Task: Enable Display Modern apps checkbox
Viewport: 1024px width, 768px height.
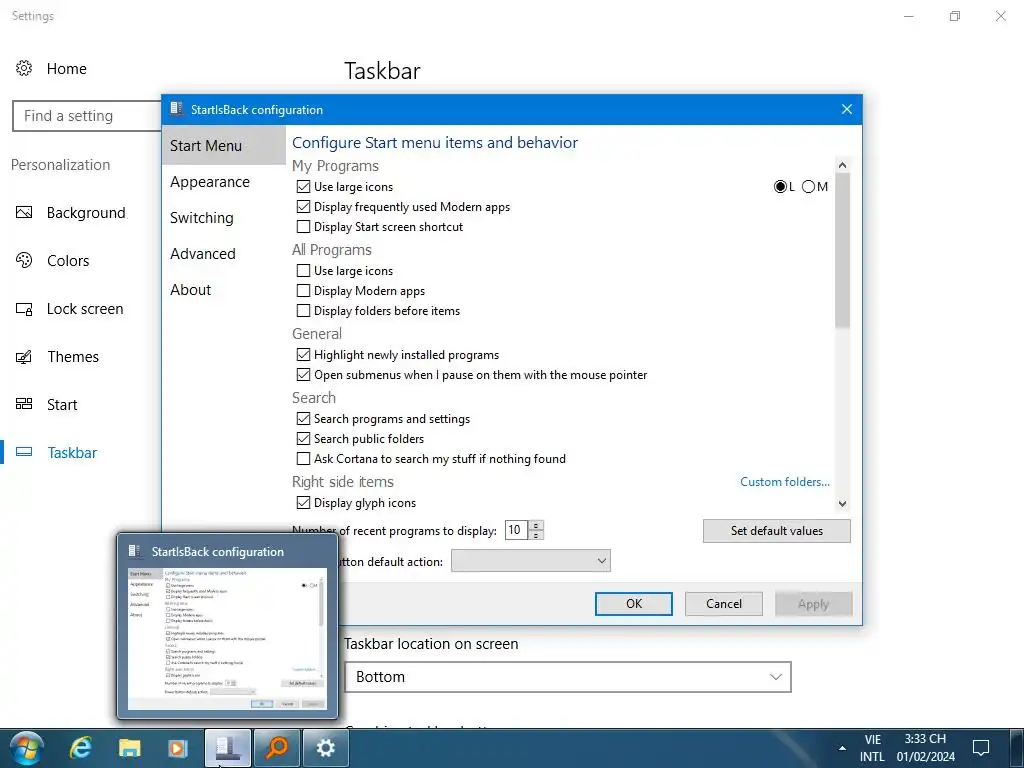Action: [303, 291]
